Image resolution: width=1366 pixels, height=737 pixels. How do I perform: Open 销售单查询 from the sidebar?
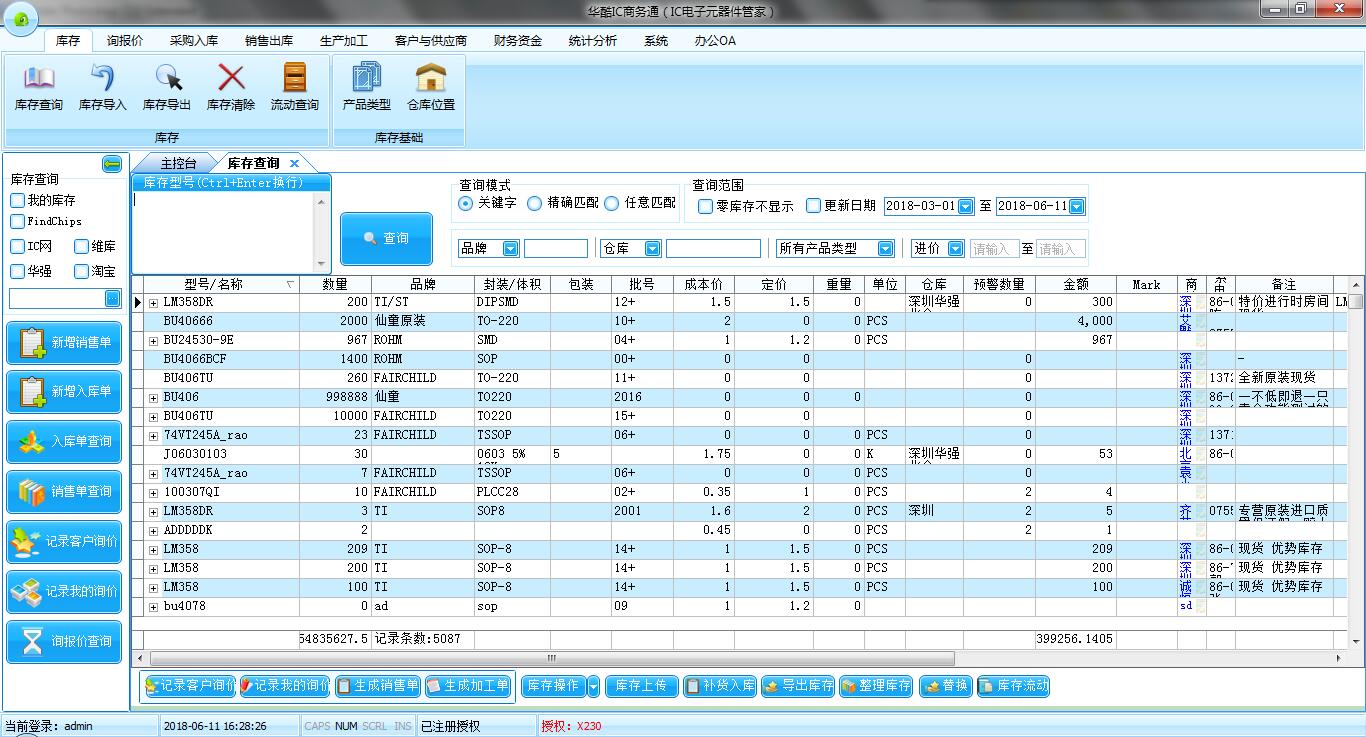point(64,492)
